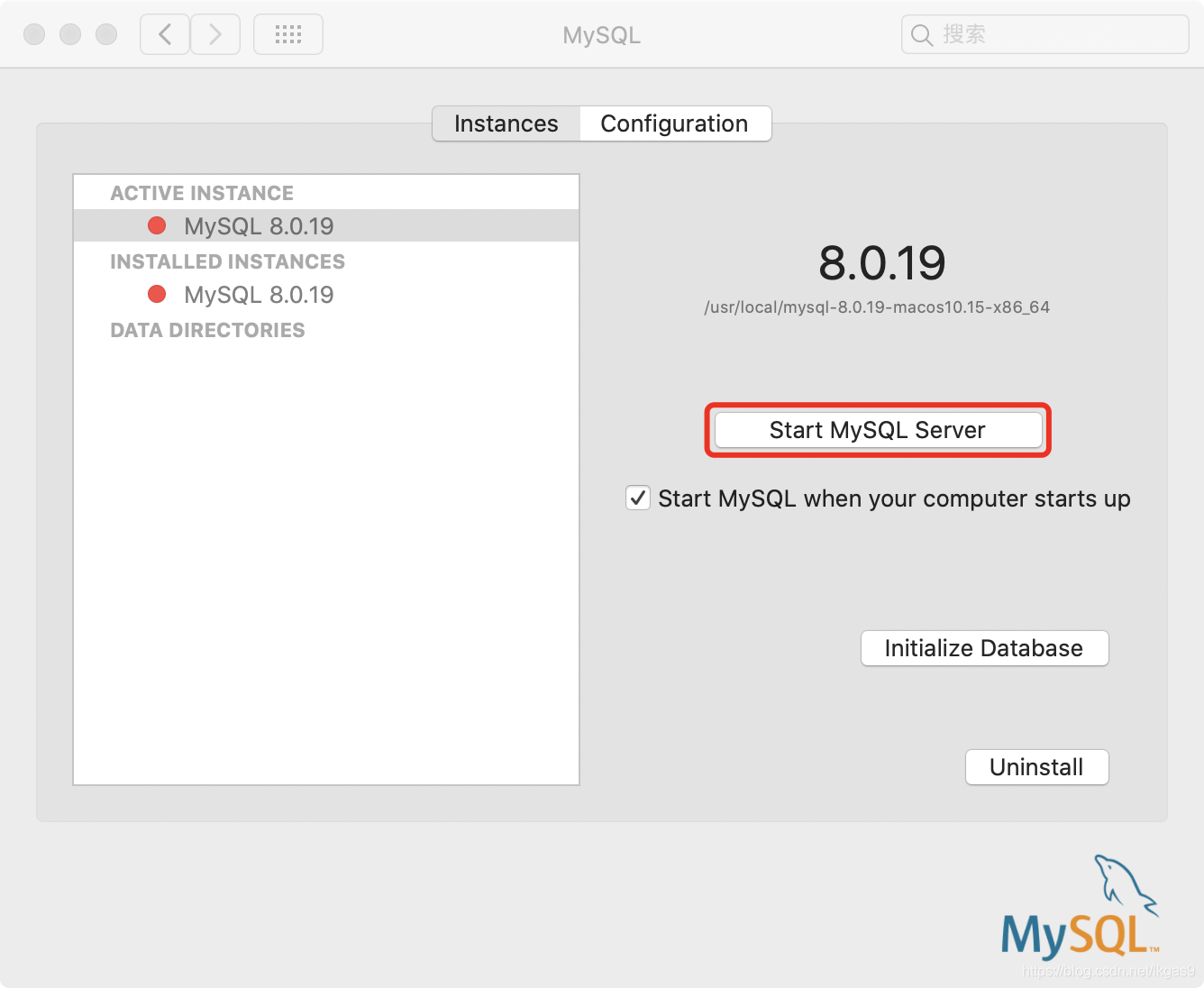Click the search magnifier icon
Viewport: 1204px width, 988px height.
921,35
